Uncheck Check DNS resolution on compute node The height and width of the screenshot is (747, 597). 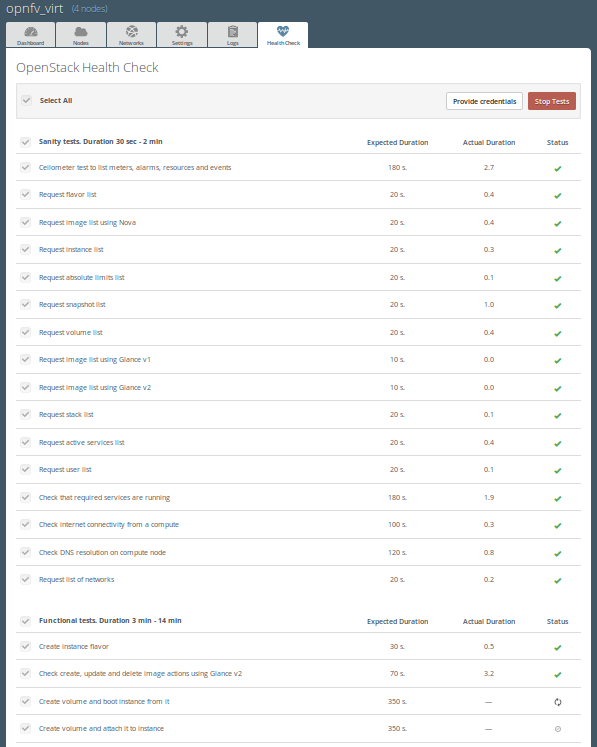tap(25, 552)
